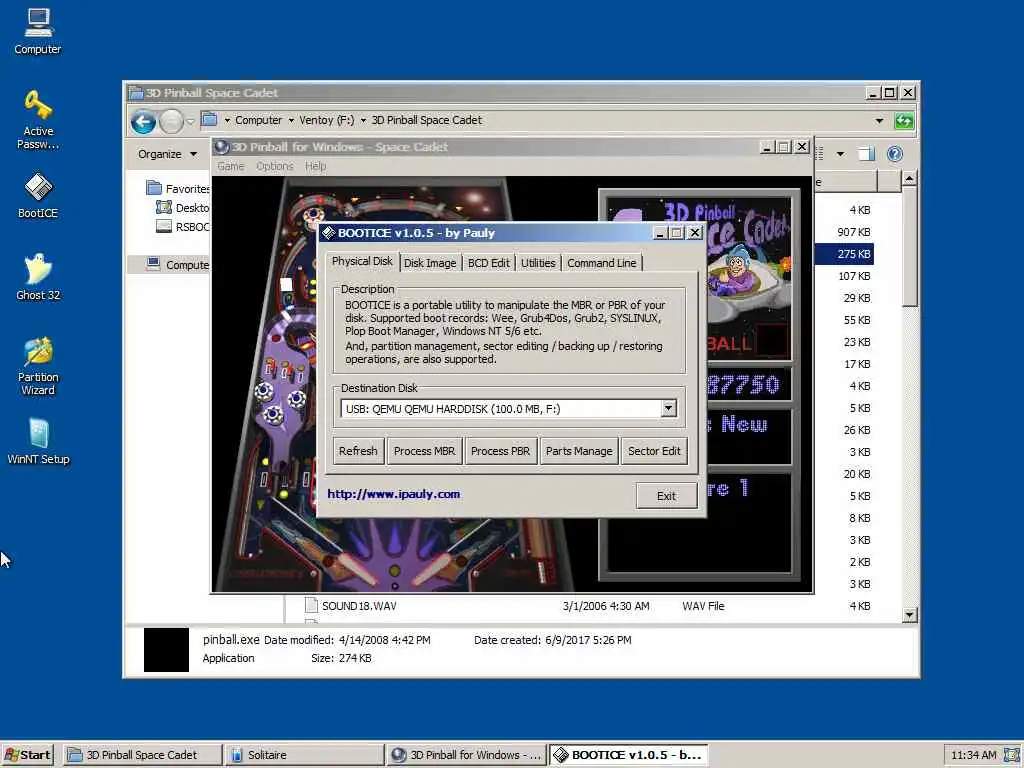Expand the Ventoy (F:) breadcrumb arrow

(x=363, y=120)
